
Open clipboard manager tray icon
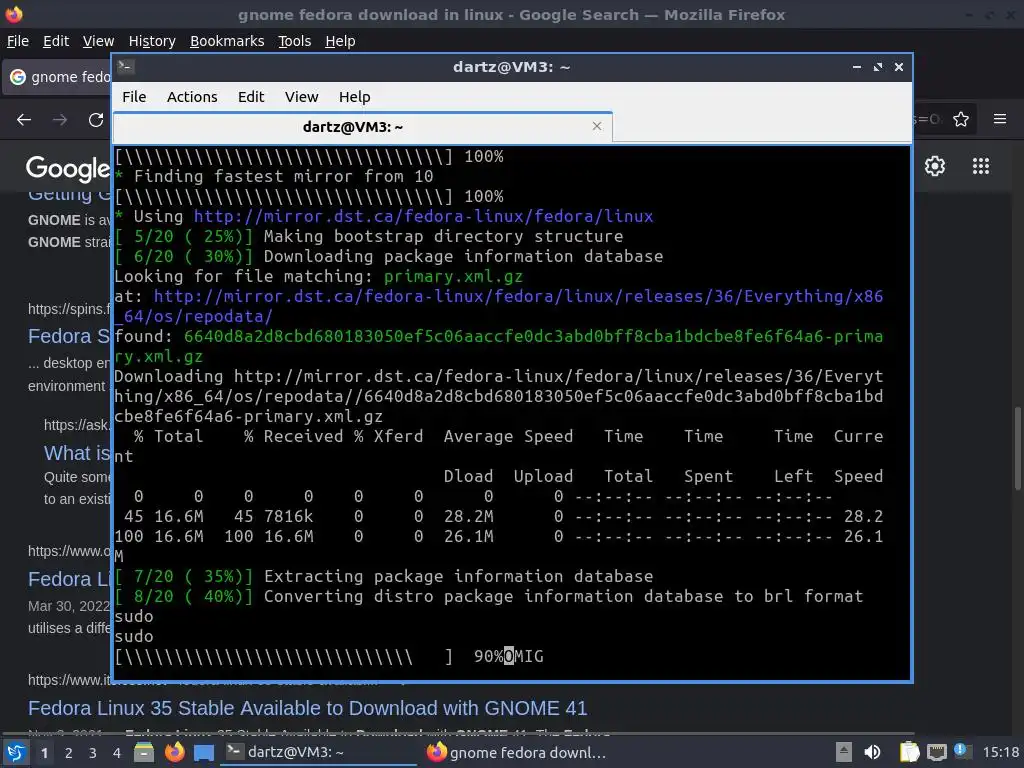coord(909,752)
